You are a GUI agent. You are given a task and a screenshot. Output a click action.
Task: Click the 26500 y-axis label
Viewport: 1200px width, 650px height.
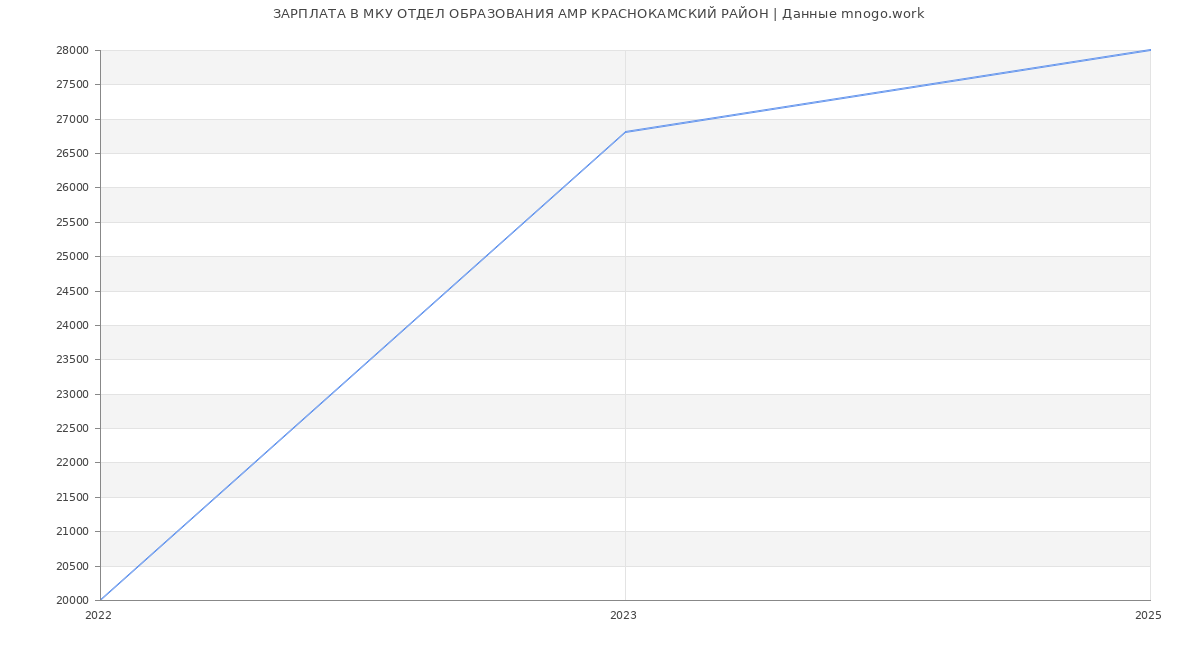coord(72,154)
